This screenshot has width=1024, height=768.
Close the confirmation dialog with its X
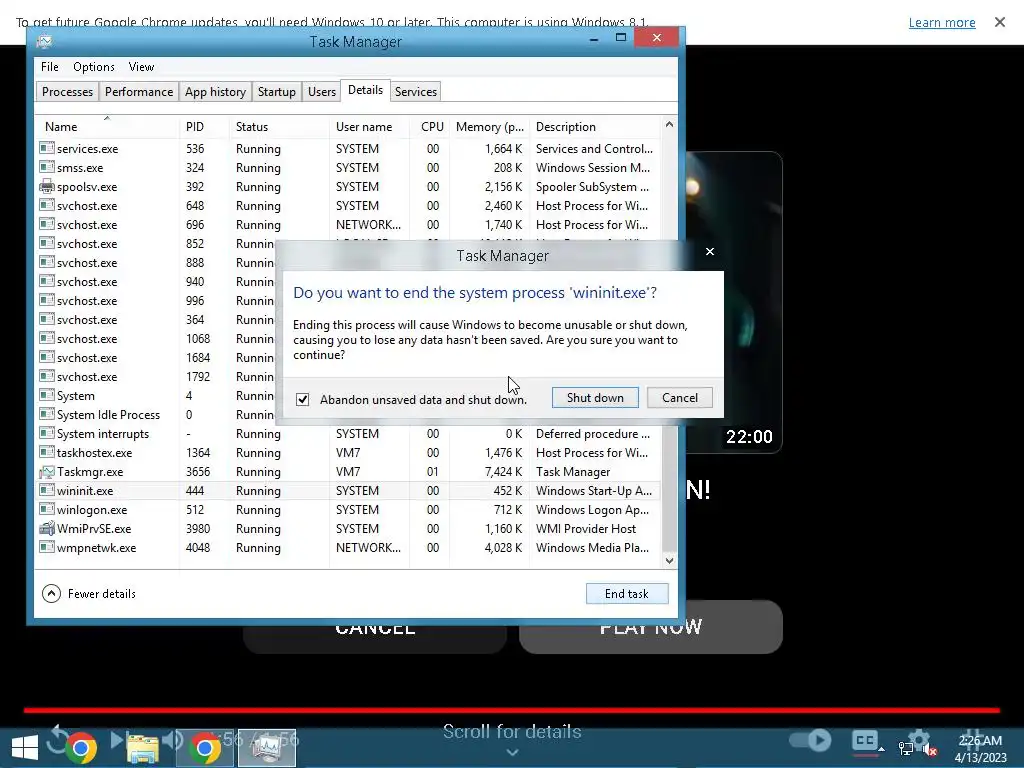pos(710,251)
